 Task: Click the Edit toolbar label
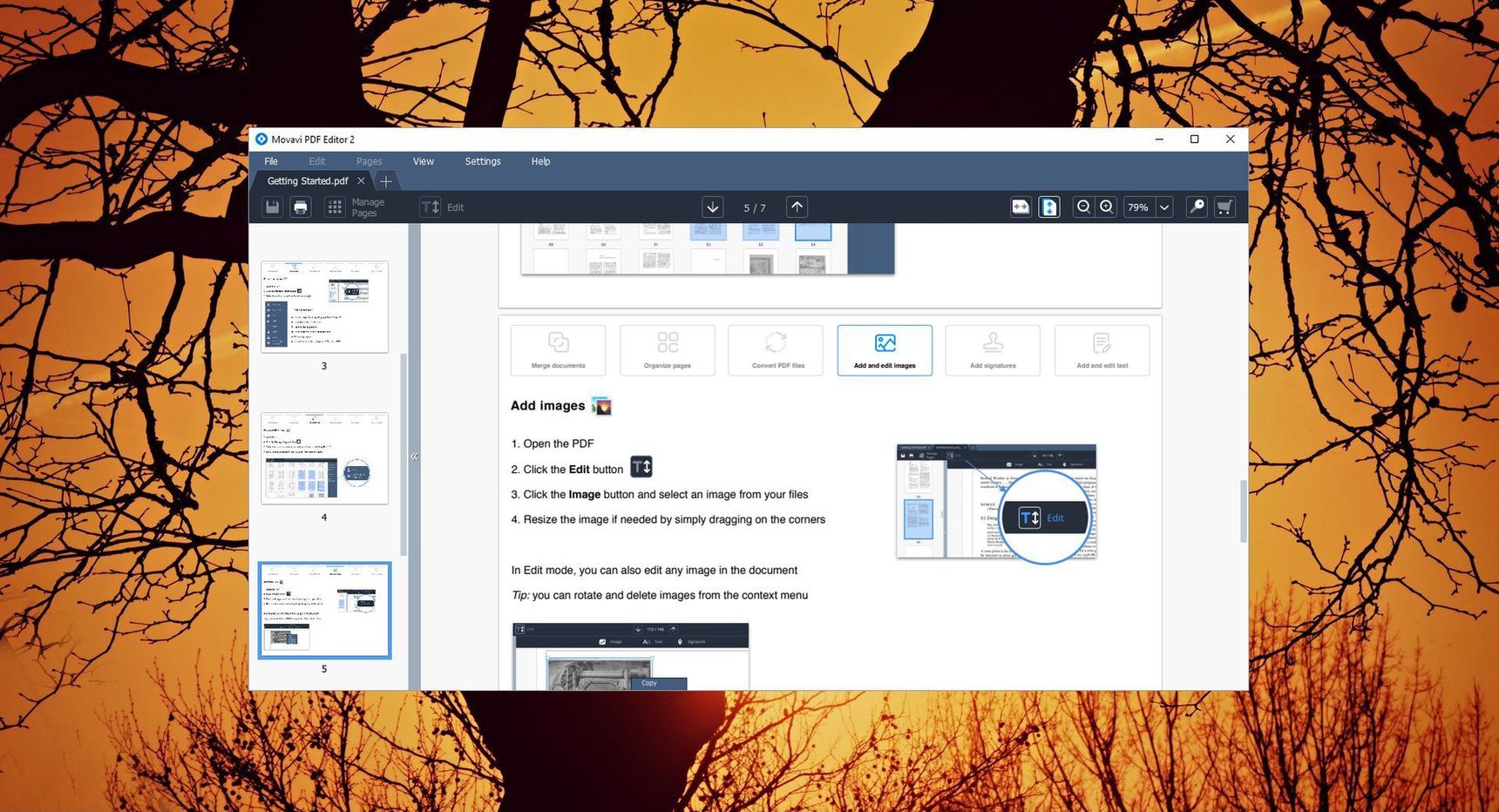pyautogui.click(x=456, y=207)
